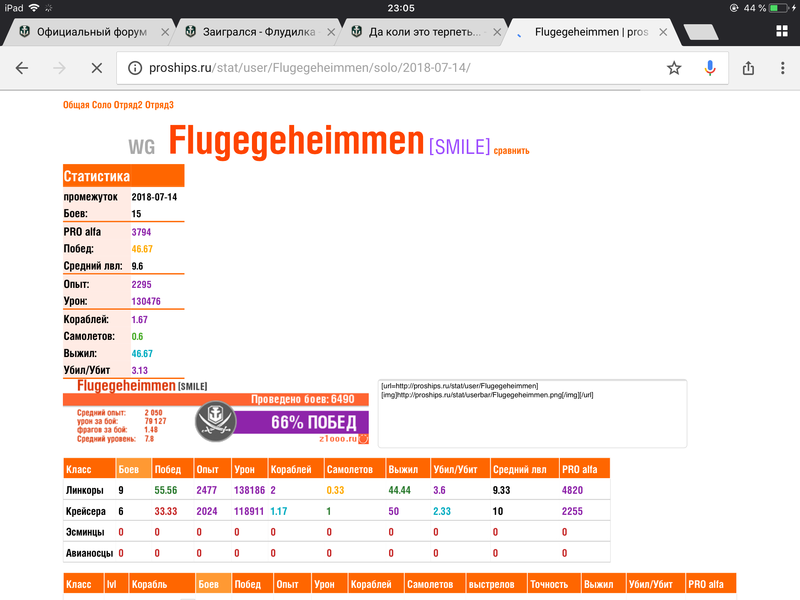Image resolution: width=800 pixels, height=600 pixels.
Task: Click the Авианосцы row label
Action: (x=89, y=553)
